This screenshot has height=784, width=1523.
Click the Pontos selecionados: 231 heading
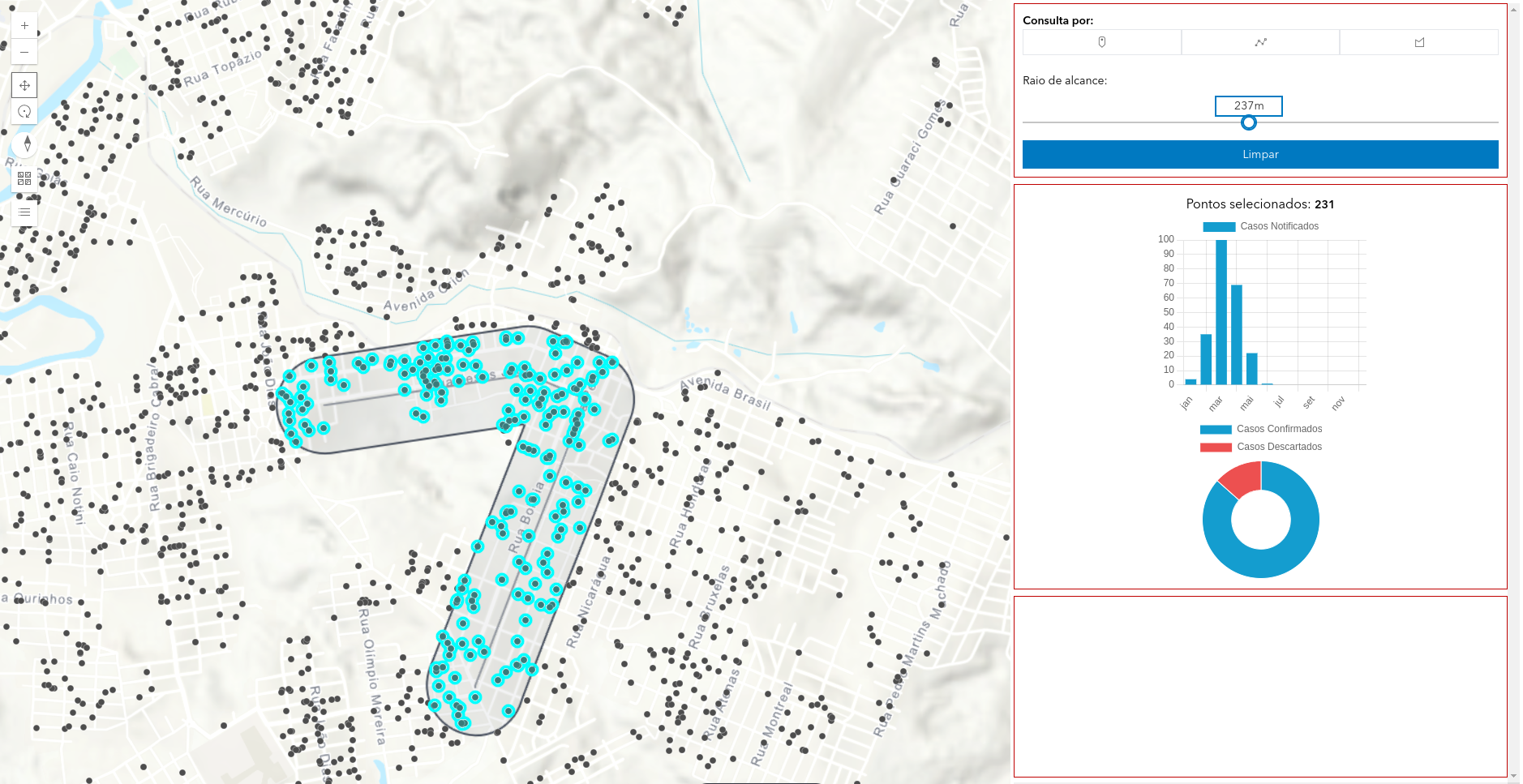coord(1260,204)
